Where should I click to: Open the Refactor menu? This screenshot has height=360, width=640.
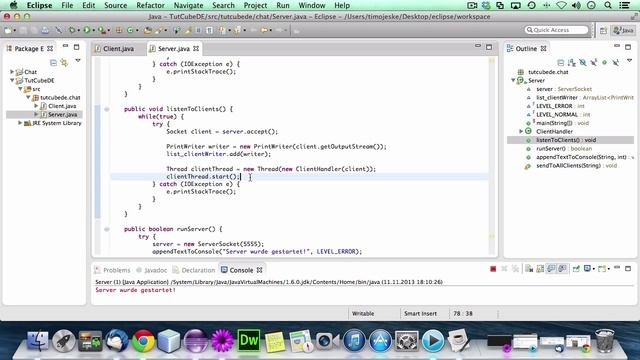[x=150, y=5]
